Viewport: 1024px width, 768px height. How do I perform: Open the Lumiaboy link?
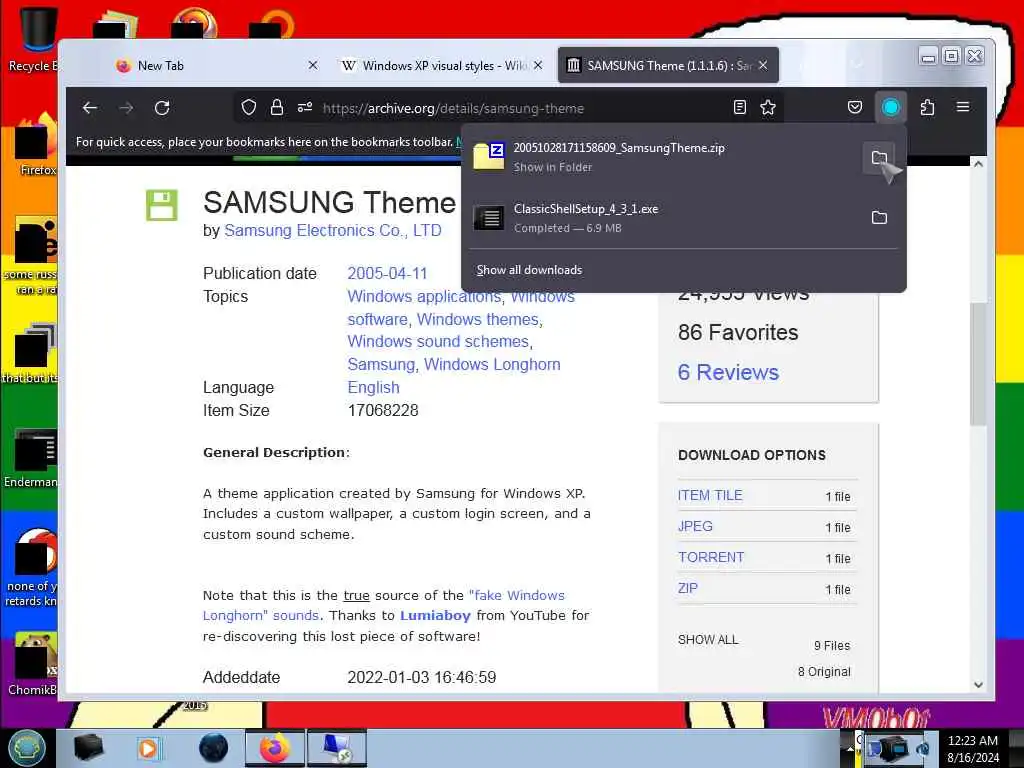tap(435, 616)
